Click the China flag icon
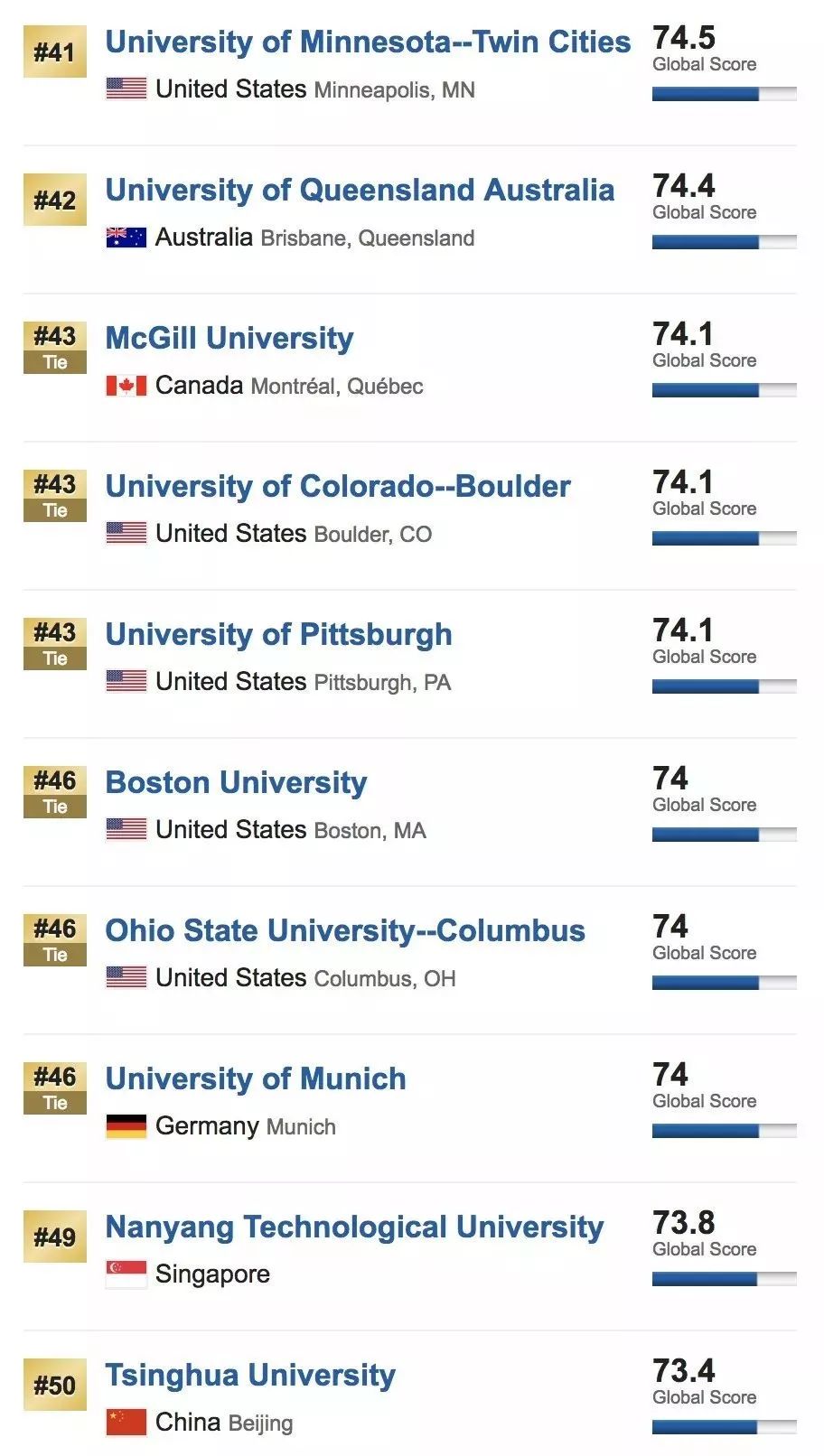 click(126, 1423)
